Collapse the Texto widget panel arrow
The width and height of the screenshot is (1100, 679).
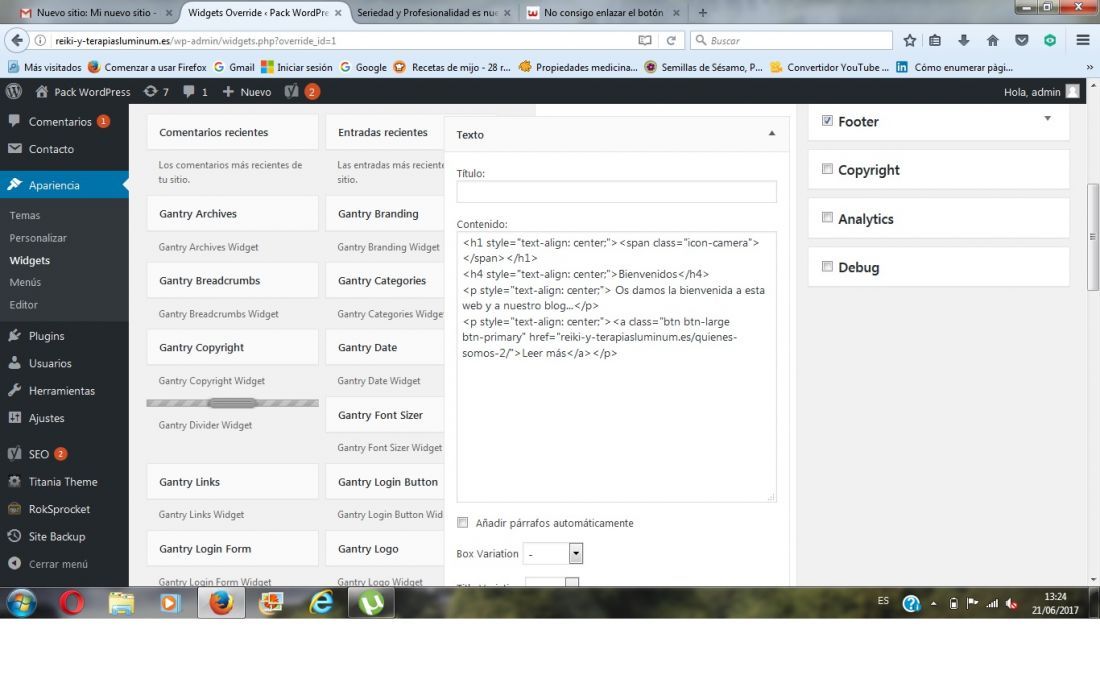tap(772, 133)
